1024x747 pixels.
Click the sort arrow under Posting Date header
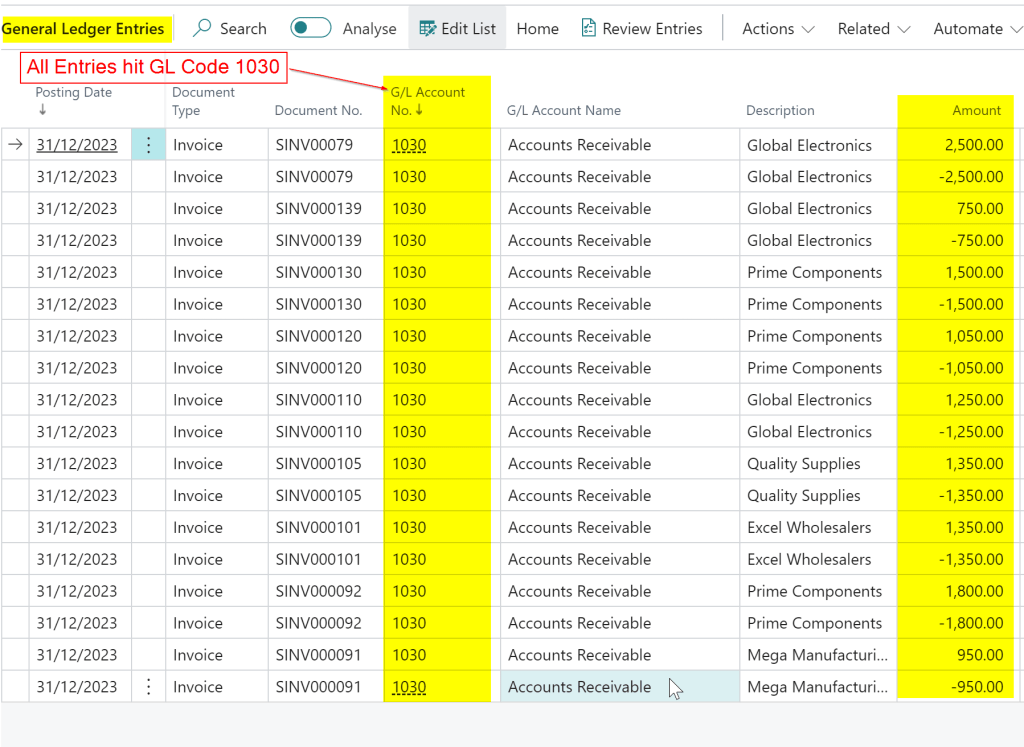point(42,110)
